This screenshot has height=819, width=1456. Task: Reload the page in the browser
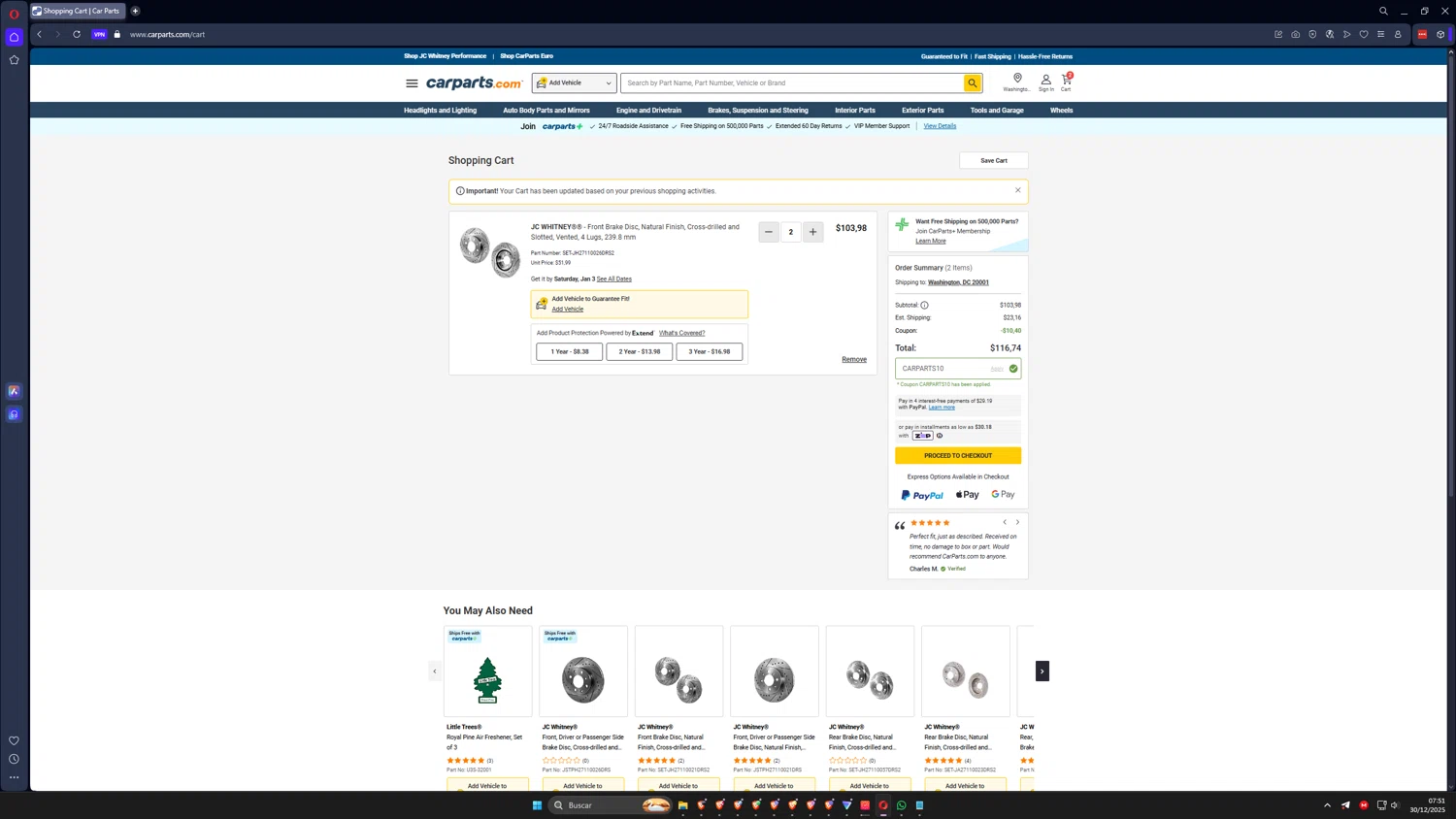tap(77, 34)
